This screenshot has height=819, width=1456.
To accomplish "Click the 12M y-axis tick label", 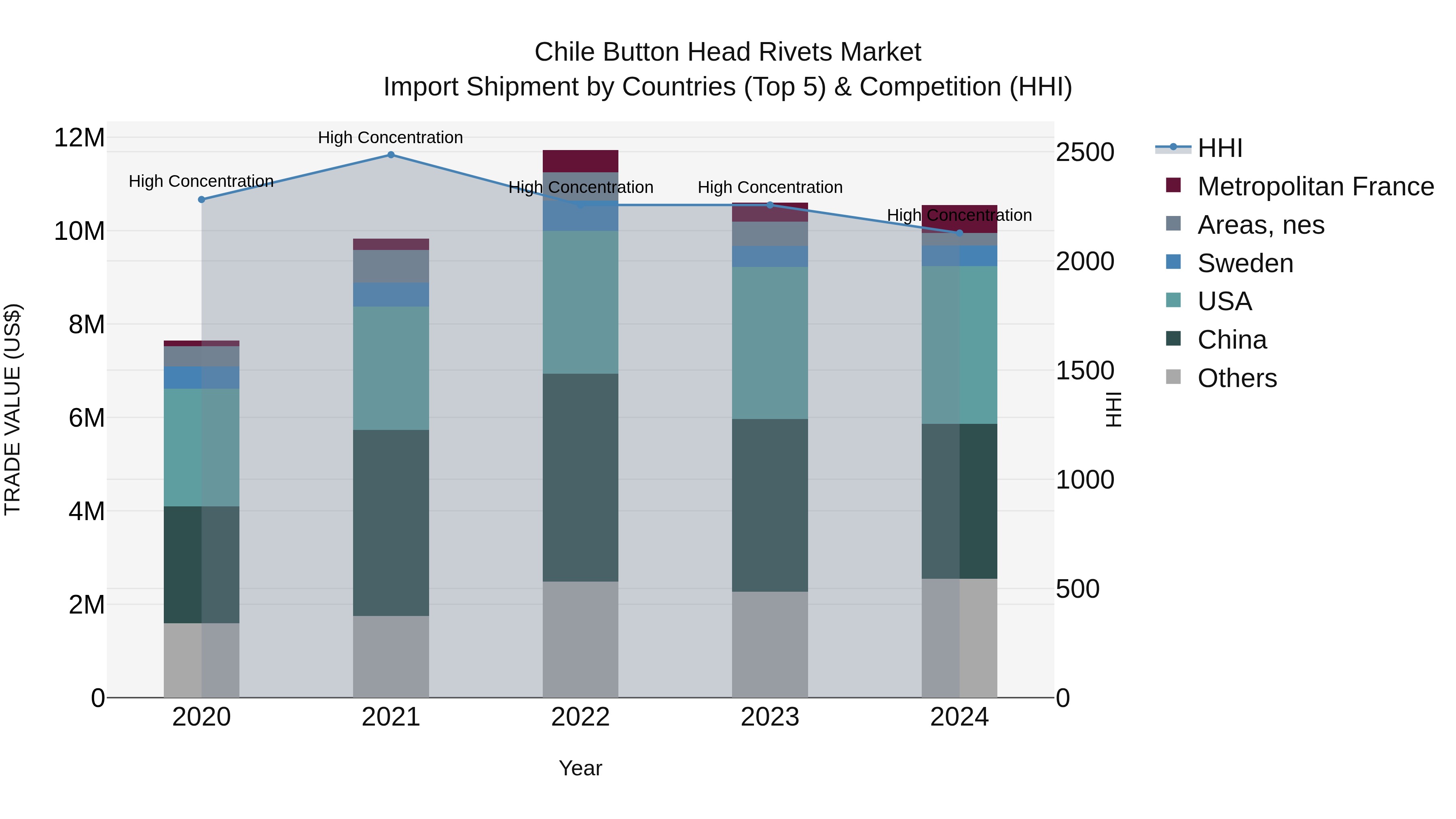I will click(x=79, y=138).
